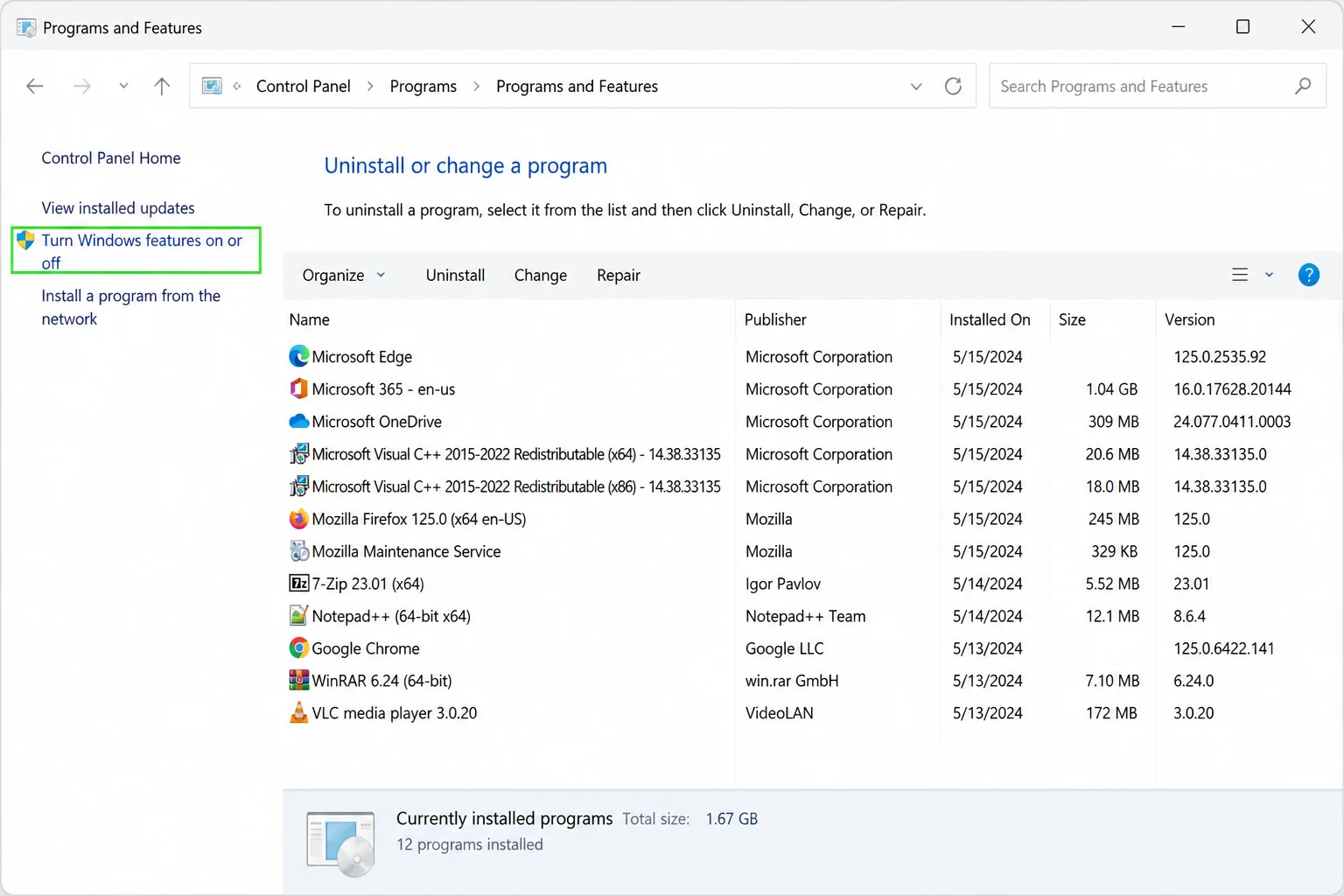Viewport: 1344px width, 896px height.
Task: Click the Programs and Features title bar icon
Action: pyautogui.click(x=26, y=27)
